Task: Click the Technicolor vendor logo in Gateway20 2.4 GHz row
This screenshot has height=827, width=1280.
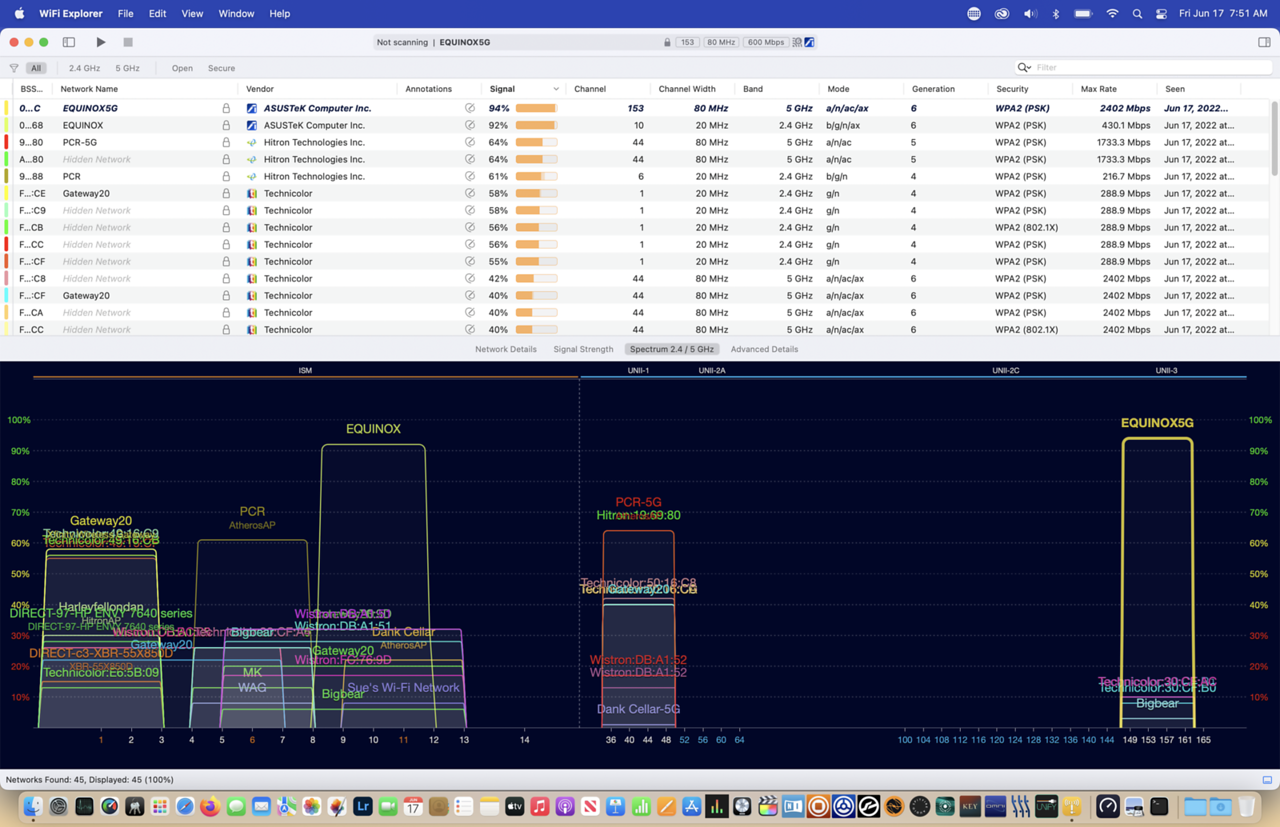Action: coord(252,193)
